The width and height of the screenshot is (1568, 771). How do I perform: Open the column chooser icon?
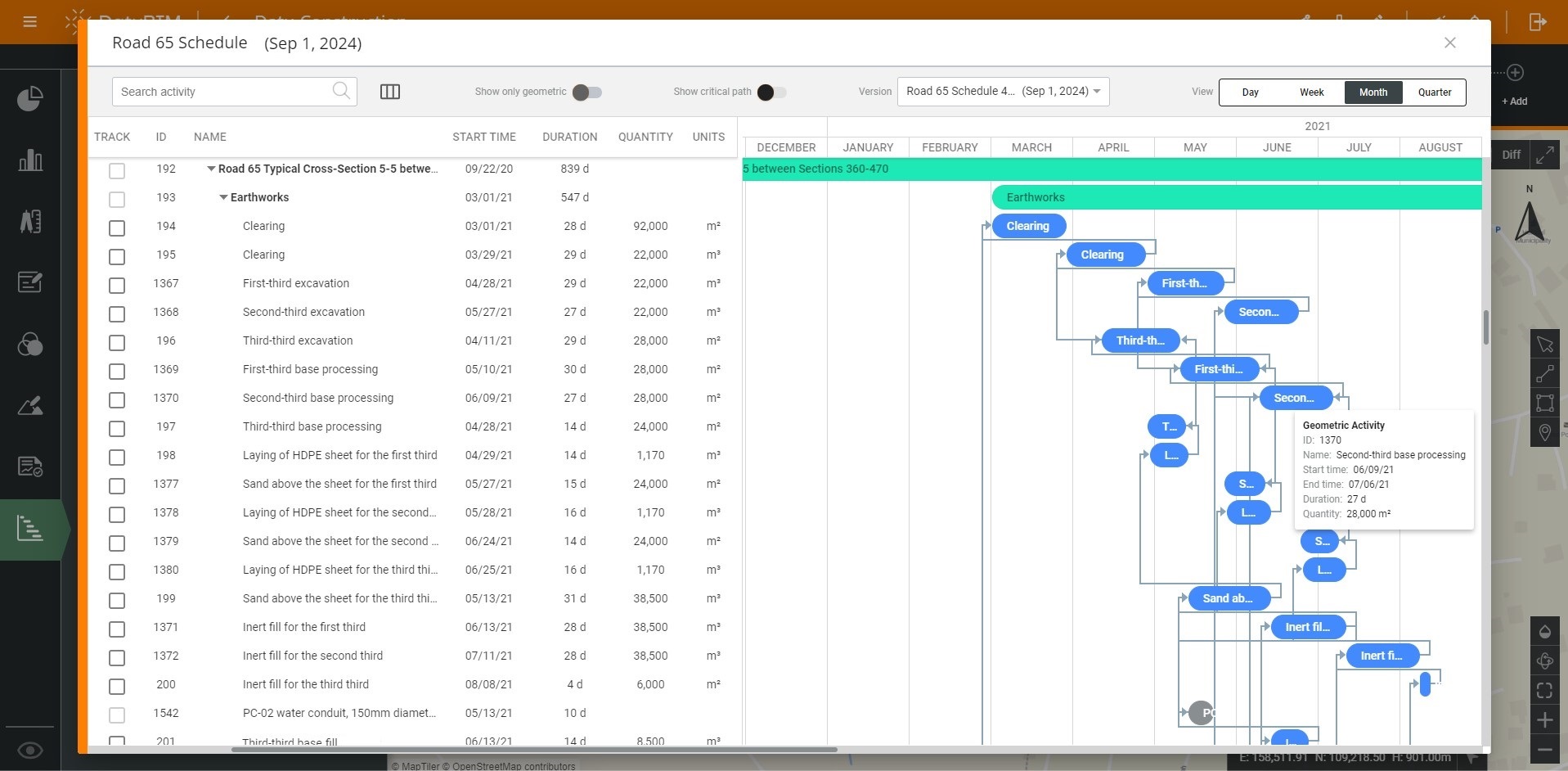click(390, 92)
